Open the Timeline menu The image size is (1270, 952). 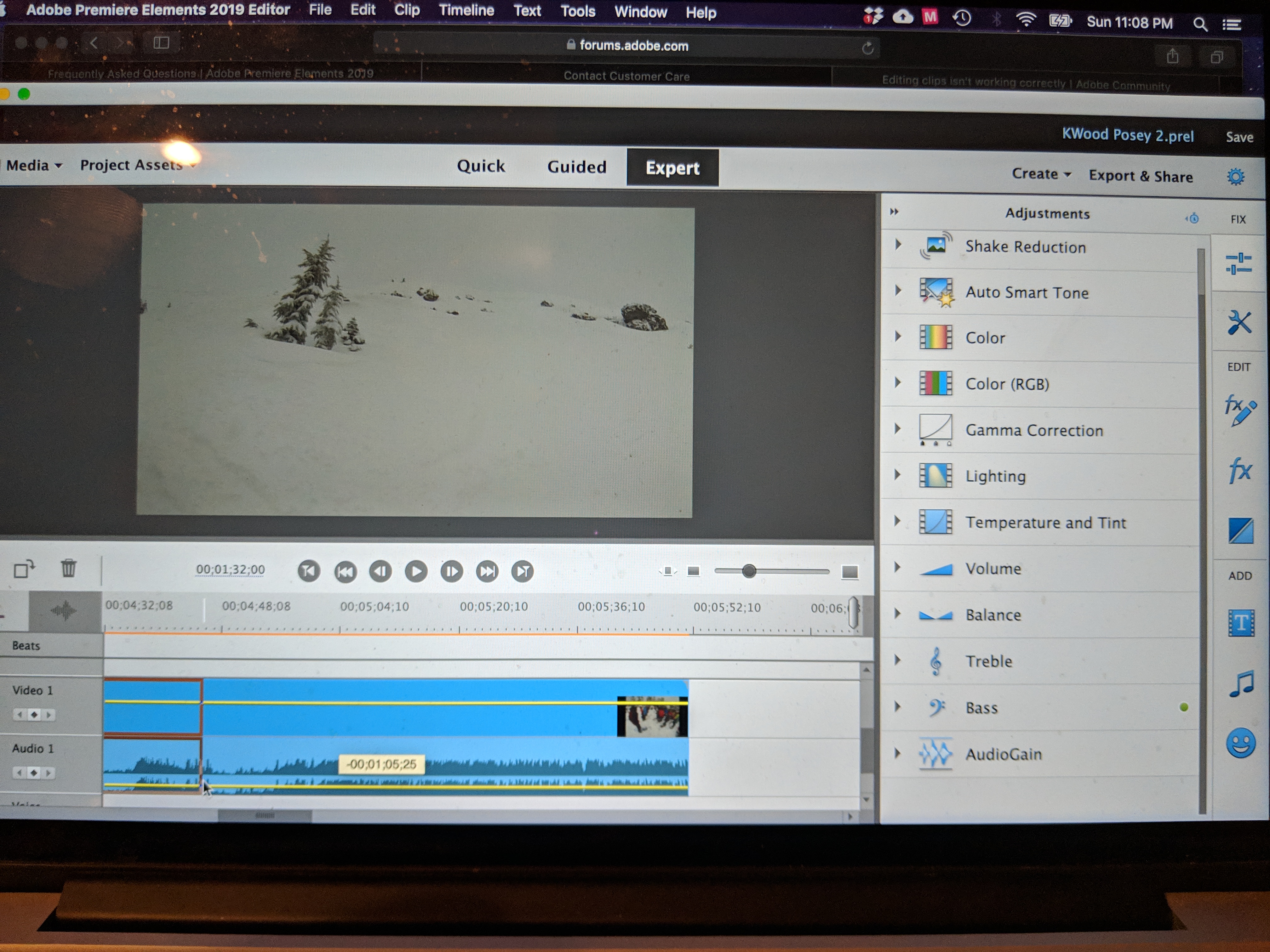466,10
